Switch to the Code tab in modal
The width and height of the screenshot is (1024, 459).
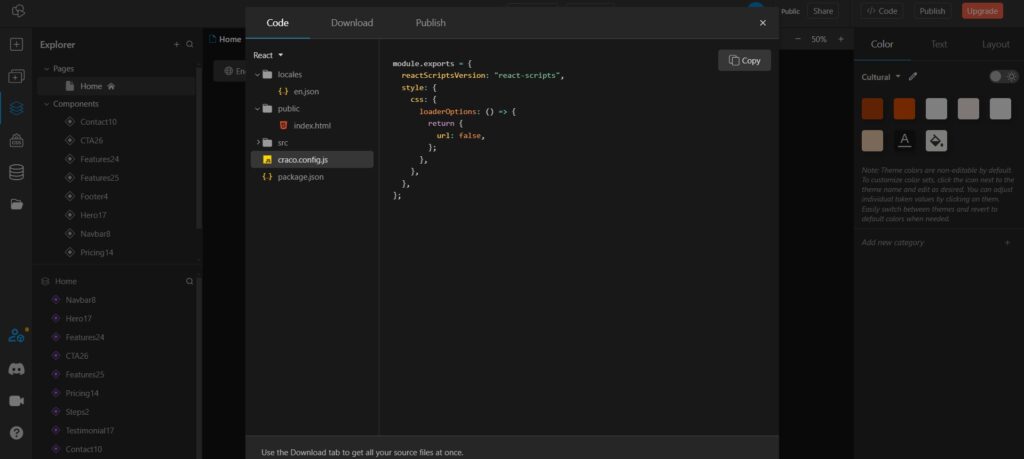(x=278, y=23)
